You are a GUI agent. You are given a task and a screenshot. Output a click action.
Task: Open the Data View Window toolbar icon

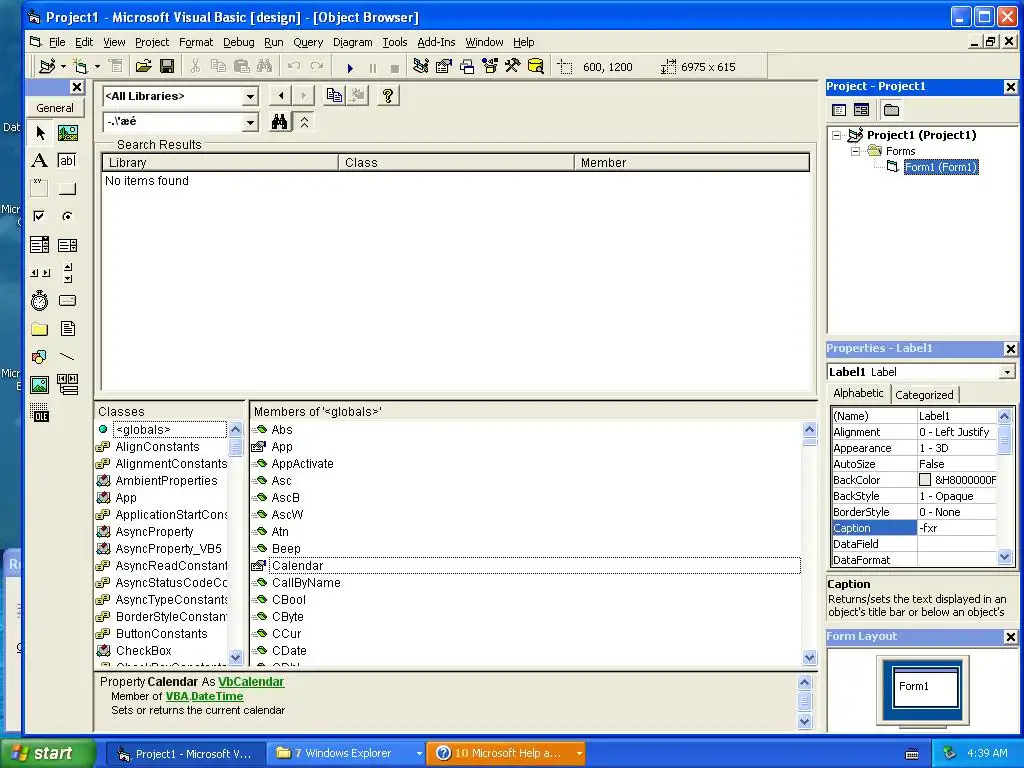[x=536, y=67]
